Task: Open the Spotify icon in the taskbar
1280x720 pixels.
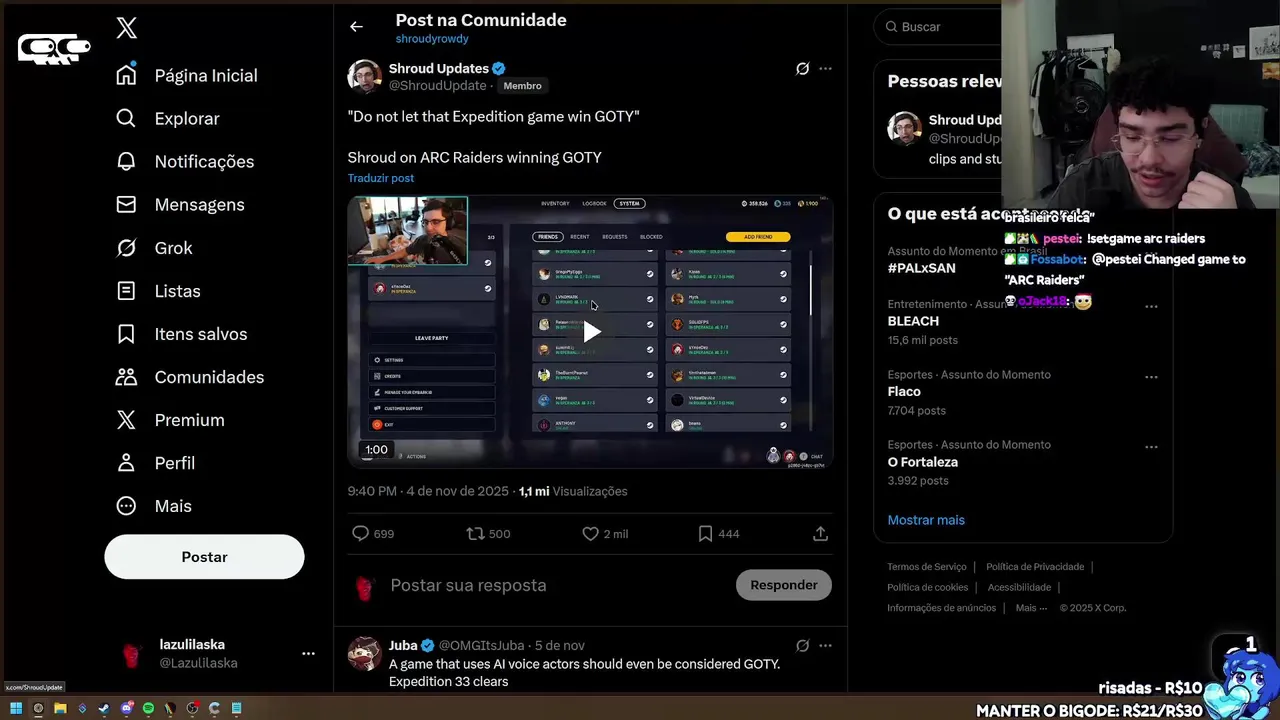Action: point(148,708)
